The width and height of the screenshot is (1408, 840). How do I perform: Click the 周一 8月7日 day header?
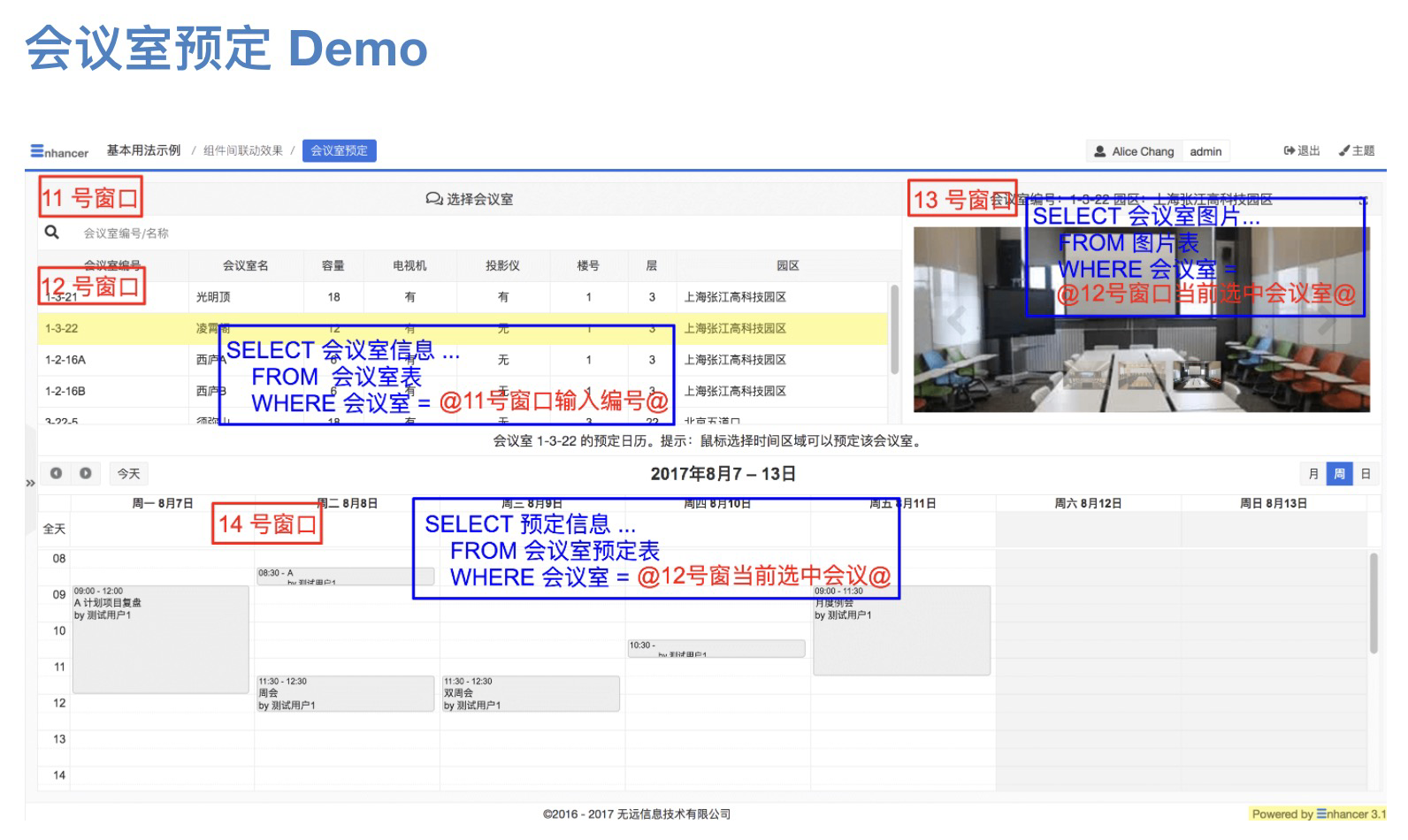[162, 503]
